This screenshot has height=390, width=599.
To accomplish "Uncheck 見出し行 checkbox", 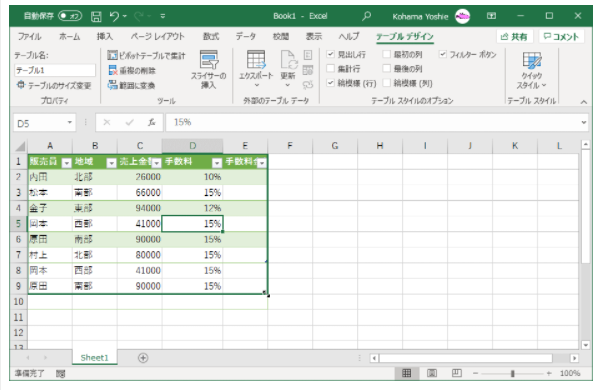I will click(x=330, y=54).
